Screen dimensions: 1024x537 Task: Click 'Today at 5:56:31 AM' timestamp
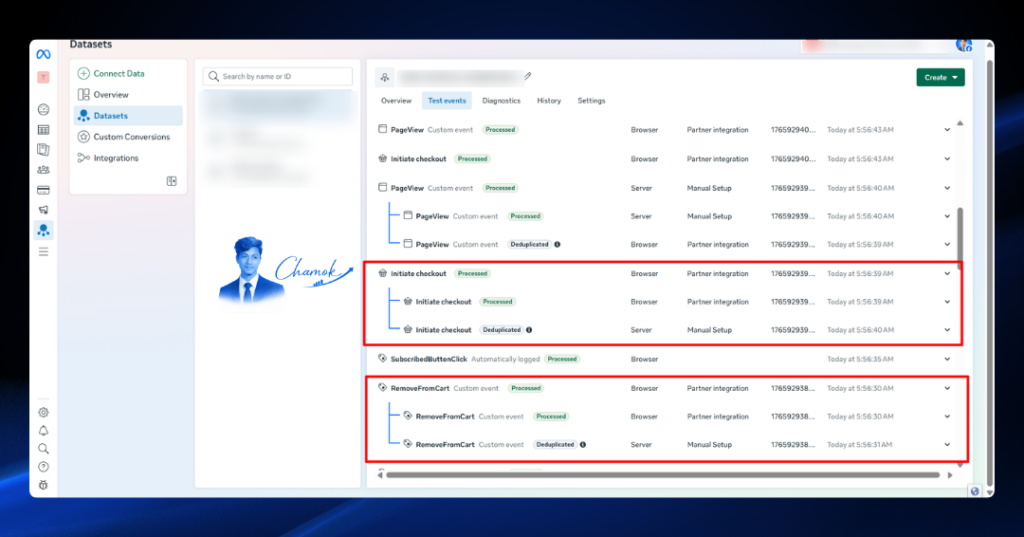[x=859, y=445]
